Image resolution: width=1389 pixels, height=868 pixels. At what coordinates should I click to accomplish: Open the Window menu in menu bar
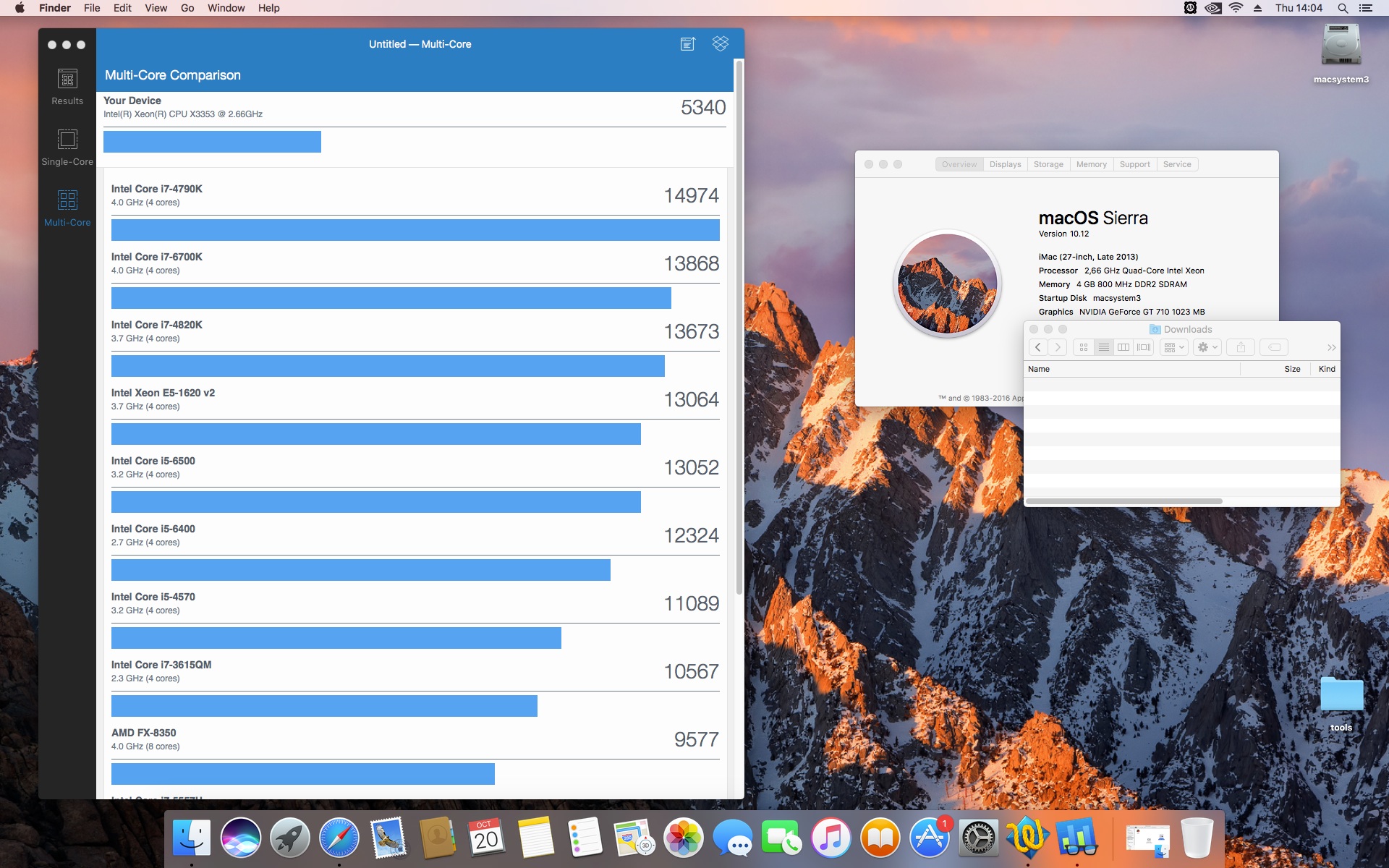[x=226, y=8]
